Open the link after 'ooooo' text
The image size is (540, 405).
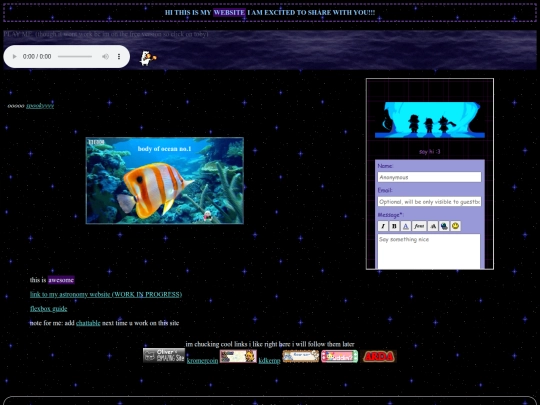(x=40, y=106)
